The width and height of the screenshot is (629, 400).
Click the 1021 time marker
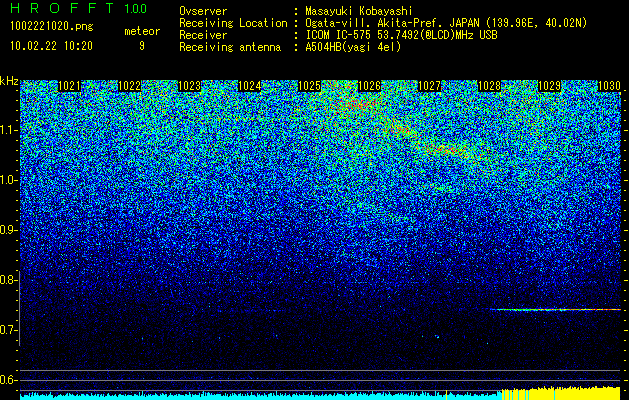click(69, 86)
